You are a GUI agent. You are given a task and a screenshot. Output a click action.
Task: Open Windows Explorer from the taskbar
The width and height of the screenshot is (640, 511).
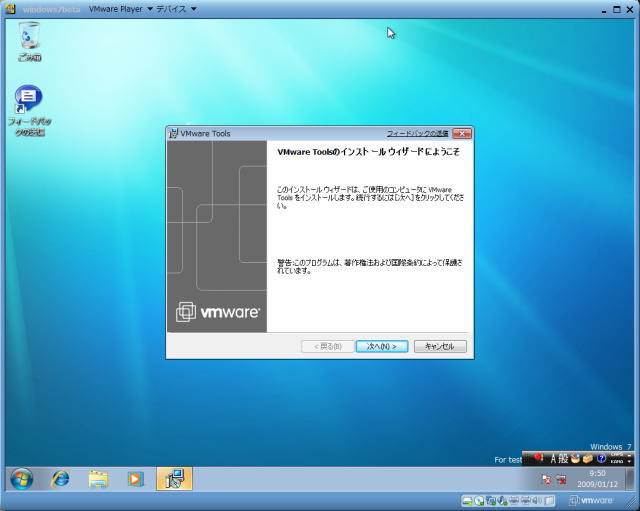tap(98, 479)
